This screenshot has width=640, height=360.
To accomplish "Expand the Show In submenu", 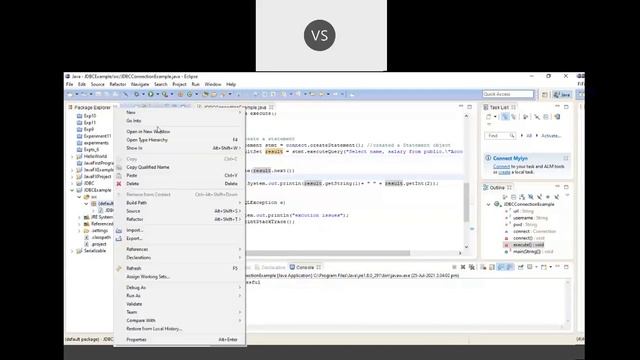I will point(180,148).
